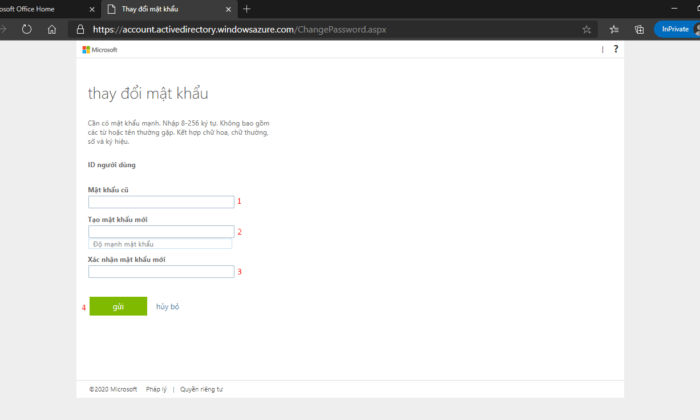The image size is (700, 420).
Task: Click the InPrivate badge
Action: coord(675,29)
